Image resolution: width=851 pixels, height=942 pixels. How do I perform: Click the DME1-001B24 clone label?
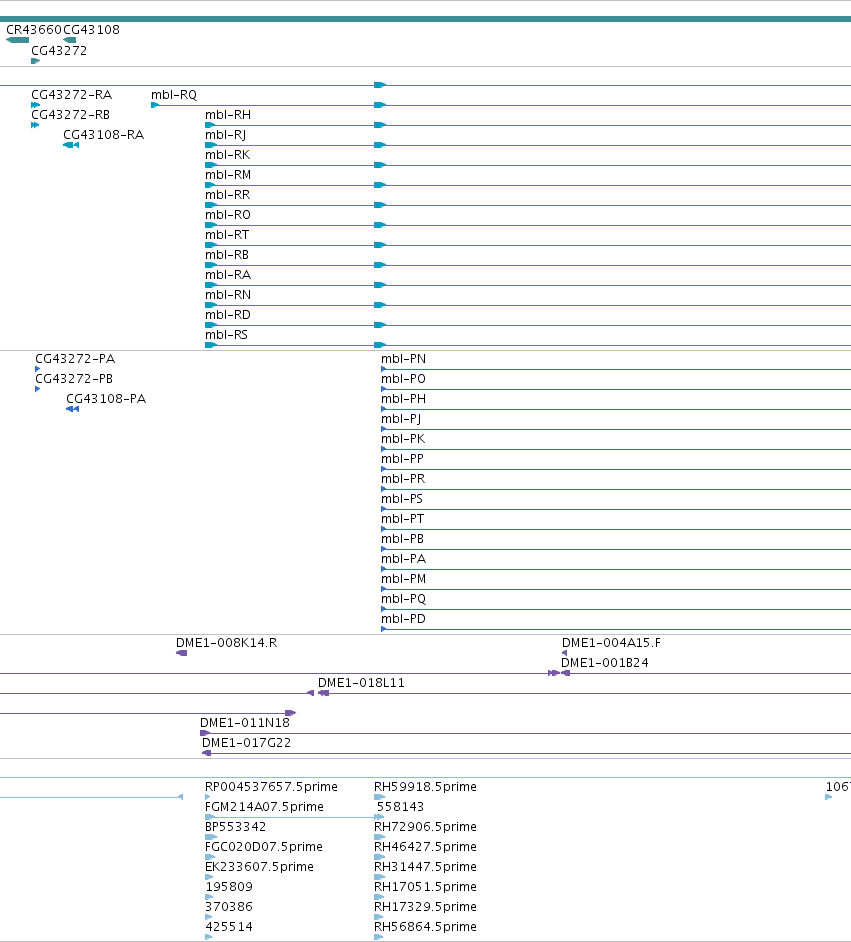click(x=605, y=663)
